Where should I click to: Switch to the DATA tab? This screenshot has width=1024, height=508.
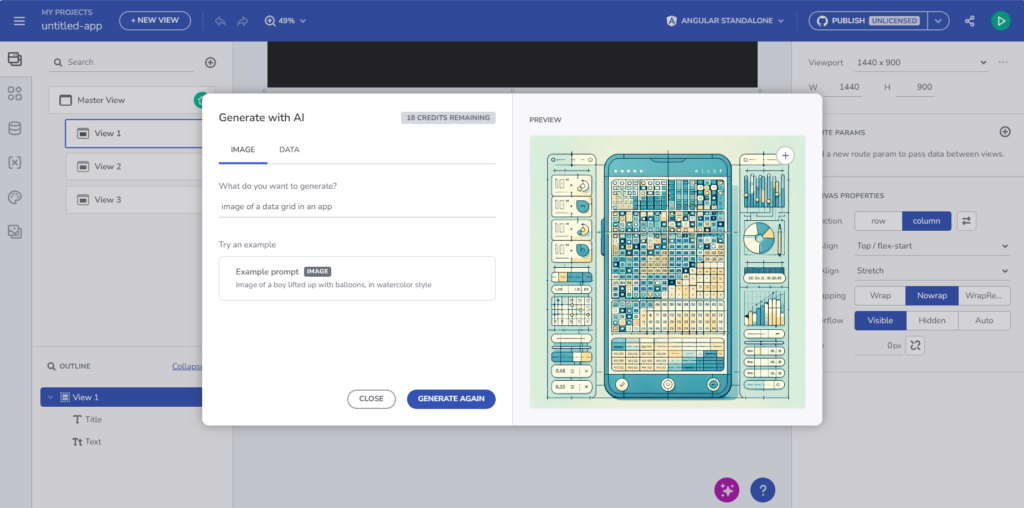tap(289, 150)
